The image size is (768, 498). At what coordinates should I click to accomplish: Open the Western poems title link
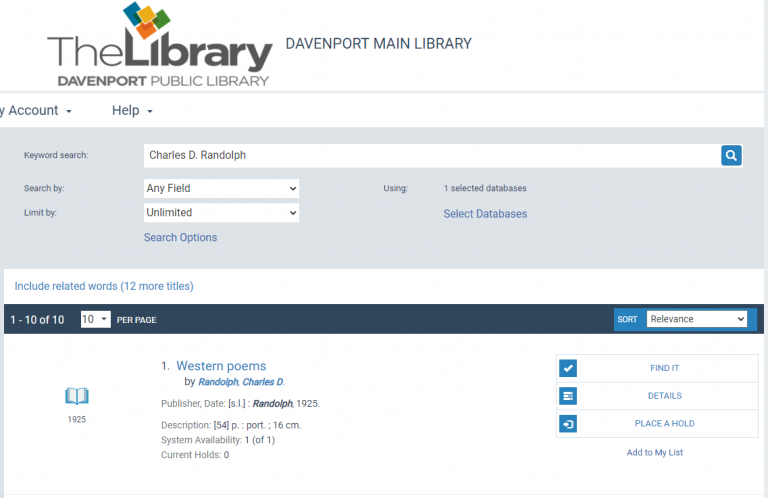coord(221,366)
